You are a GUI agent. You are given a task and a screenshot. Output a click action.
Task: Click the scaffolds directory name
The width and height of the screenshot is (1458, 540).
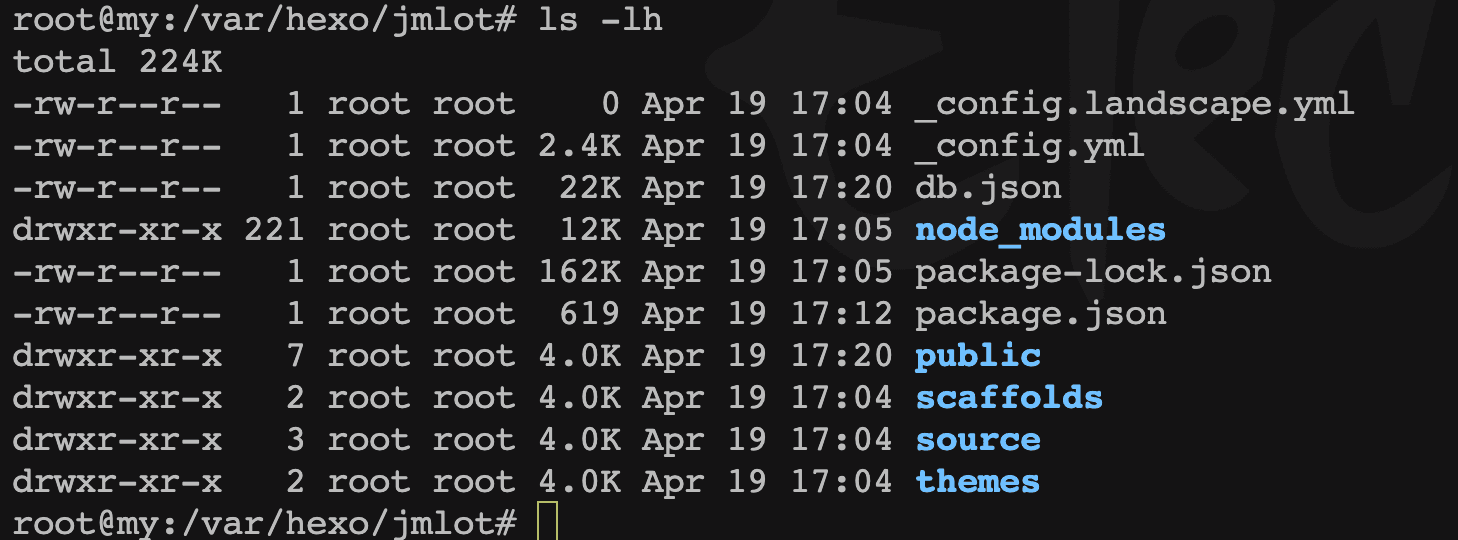pos(1008,398)
